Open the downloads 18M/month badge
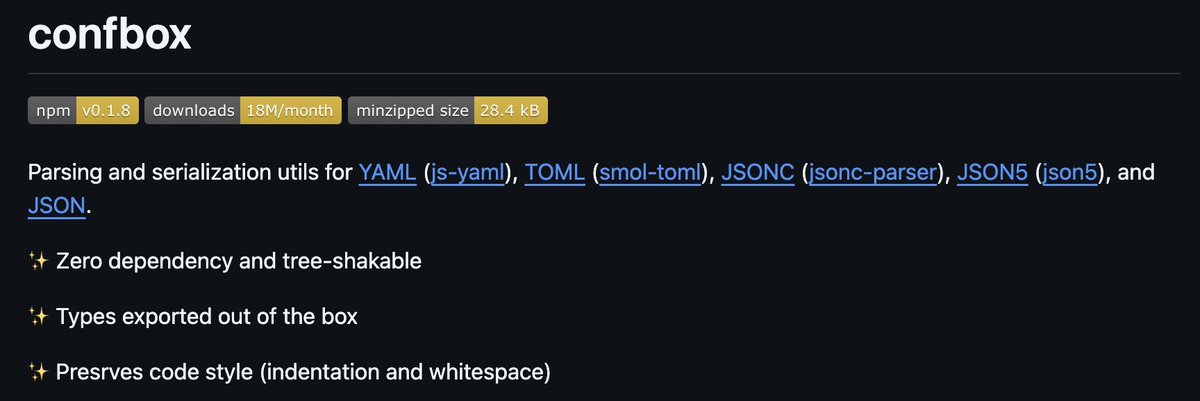 243,111
